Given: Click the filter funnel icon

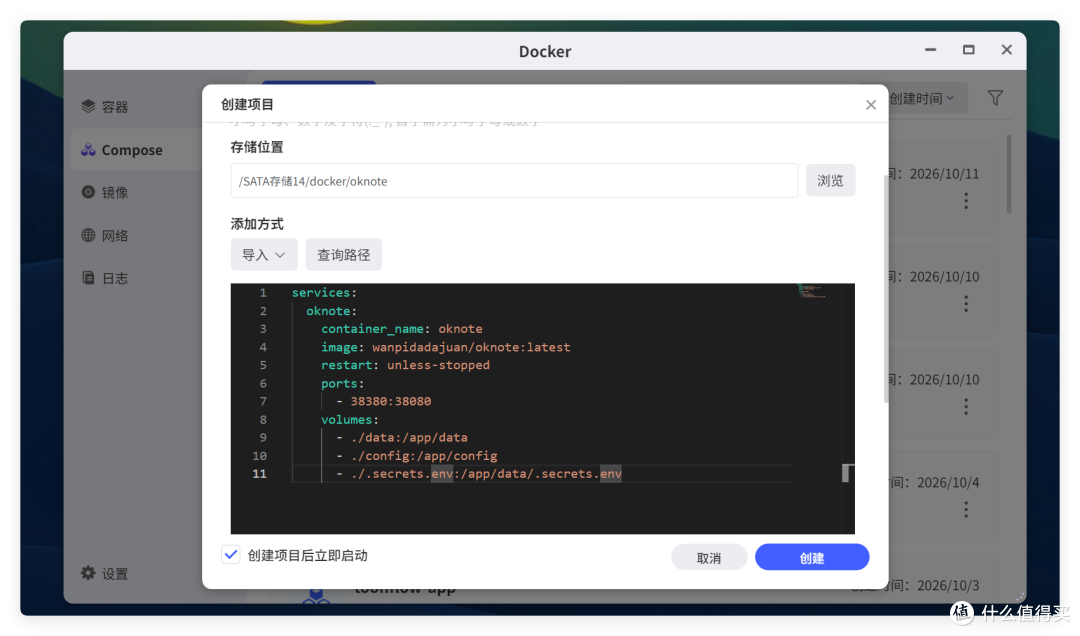Looking at the screenshot, I should pyautogui.click(x=995, y=98).
